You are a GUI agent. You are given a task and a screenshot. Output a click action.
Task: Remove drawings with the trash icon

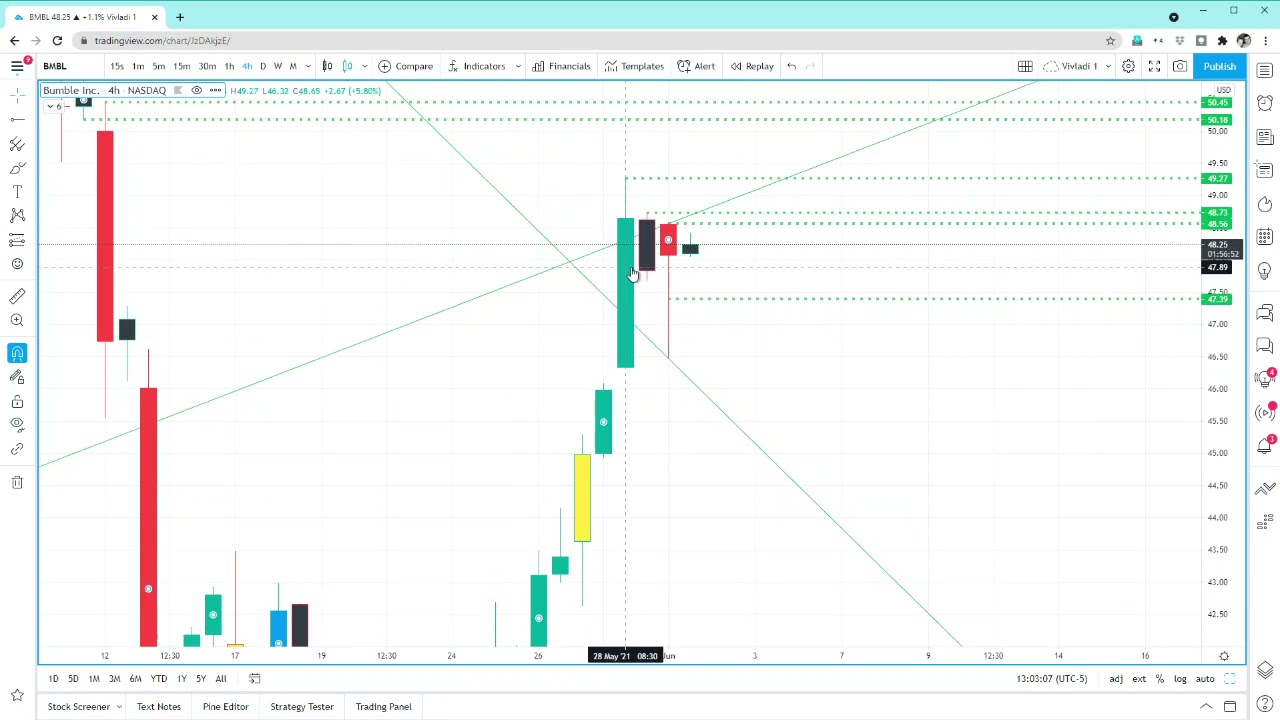(x=17, y=482)
